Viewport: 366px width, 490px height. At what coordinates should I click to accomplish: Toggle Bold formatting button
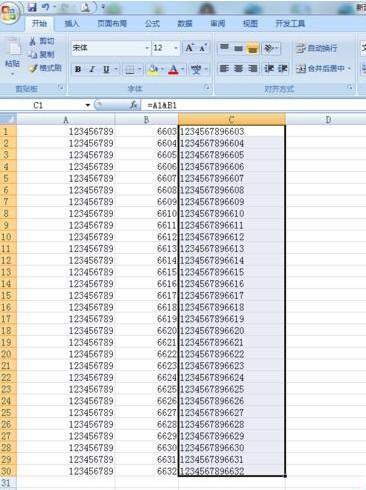(78, 69)
